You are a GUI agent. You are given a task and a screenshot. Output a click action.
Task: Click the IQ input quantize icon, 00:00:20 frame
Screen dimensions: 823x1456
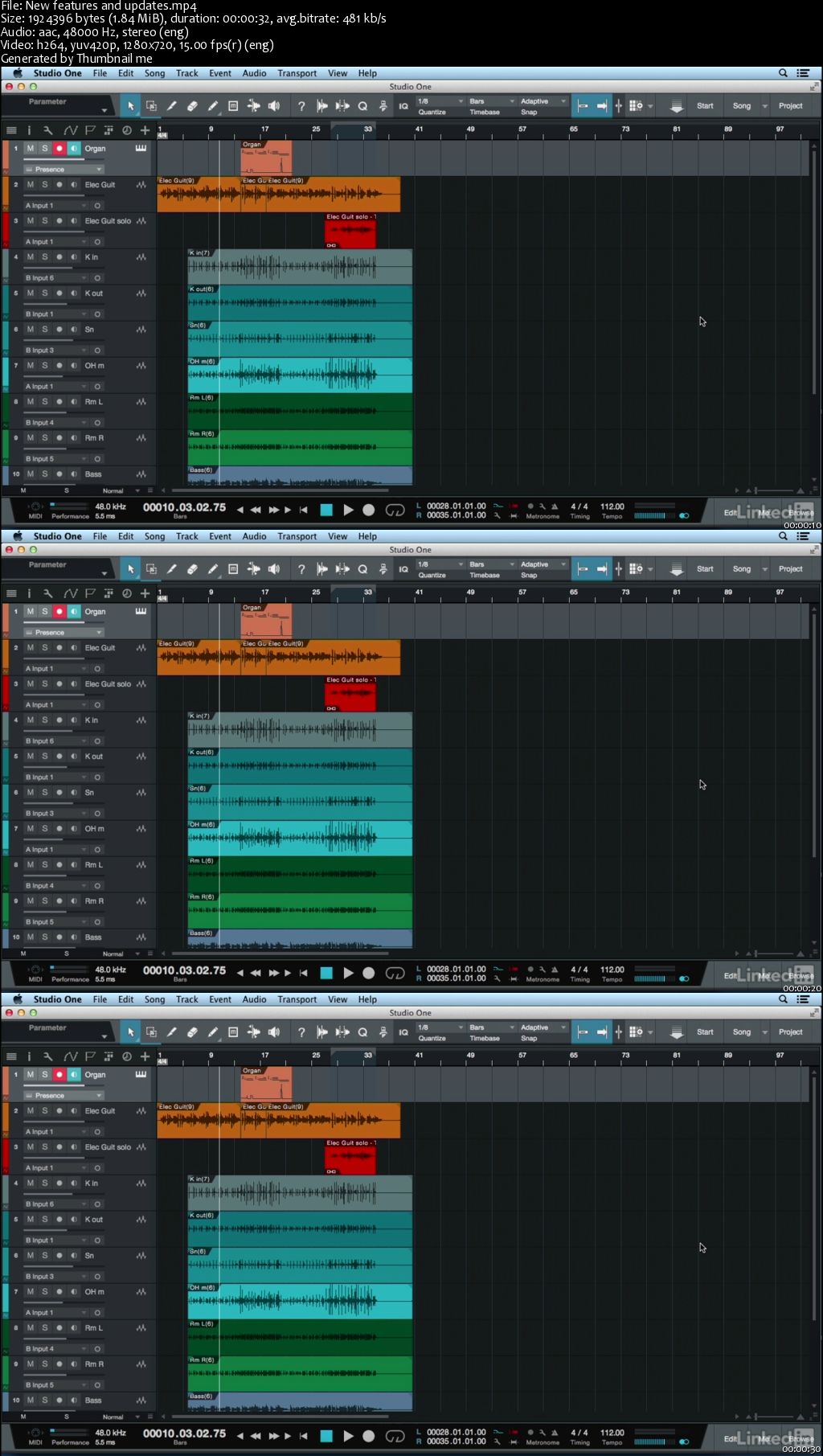[403, 569]
